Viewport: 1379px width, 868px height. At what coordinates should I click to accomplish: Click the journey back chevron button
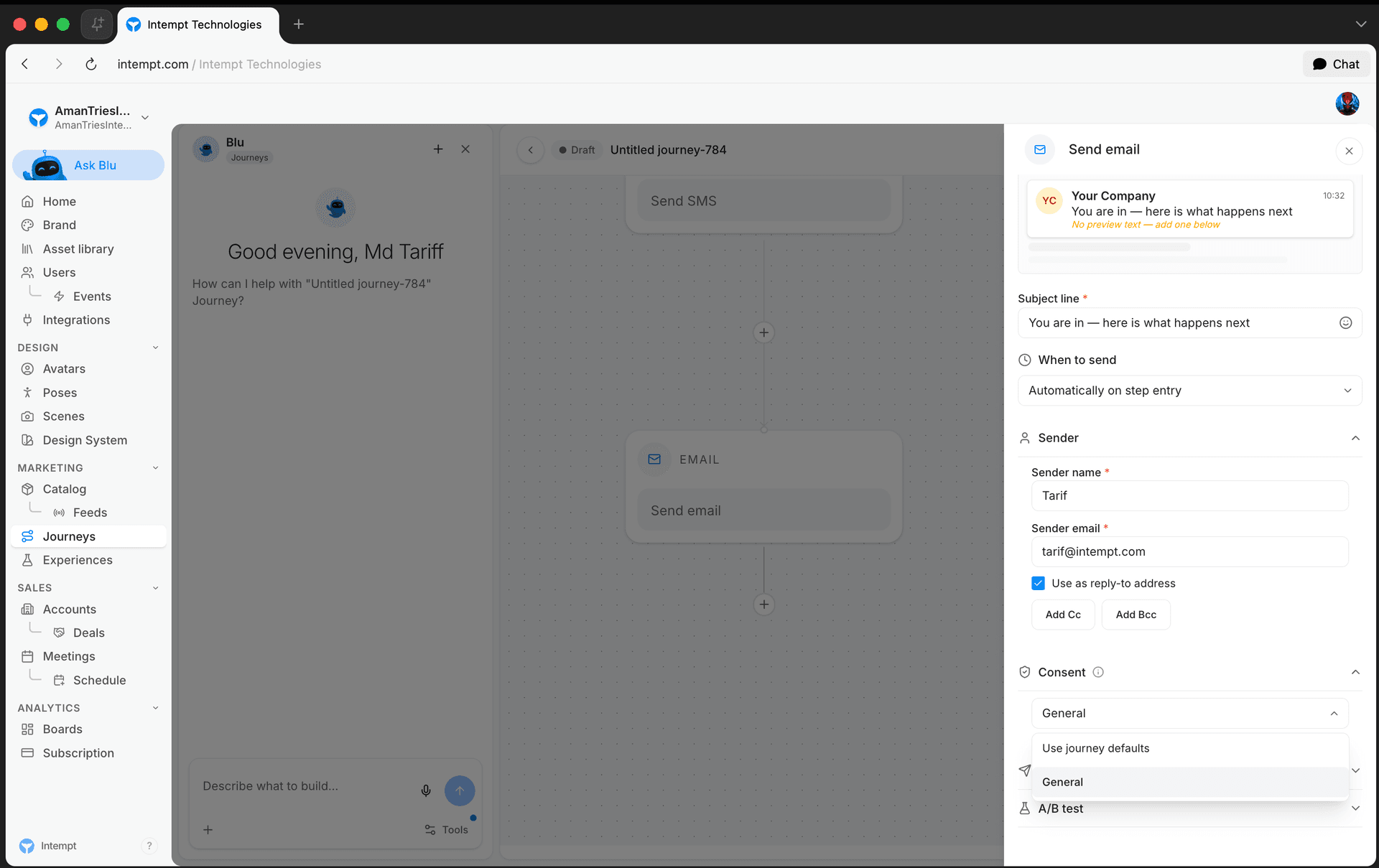pyautogui.click(x=531, y=150)
